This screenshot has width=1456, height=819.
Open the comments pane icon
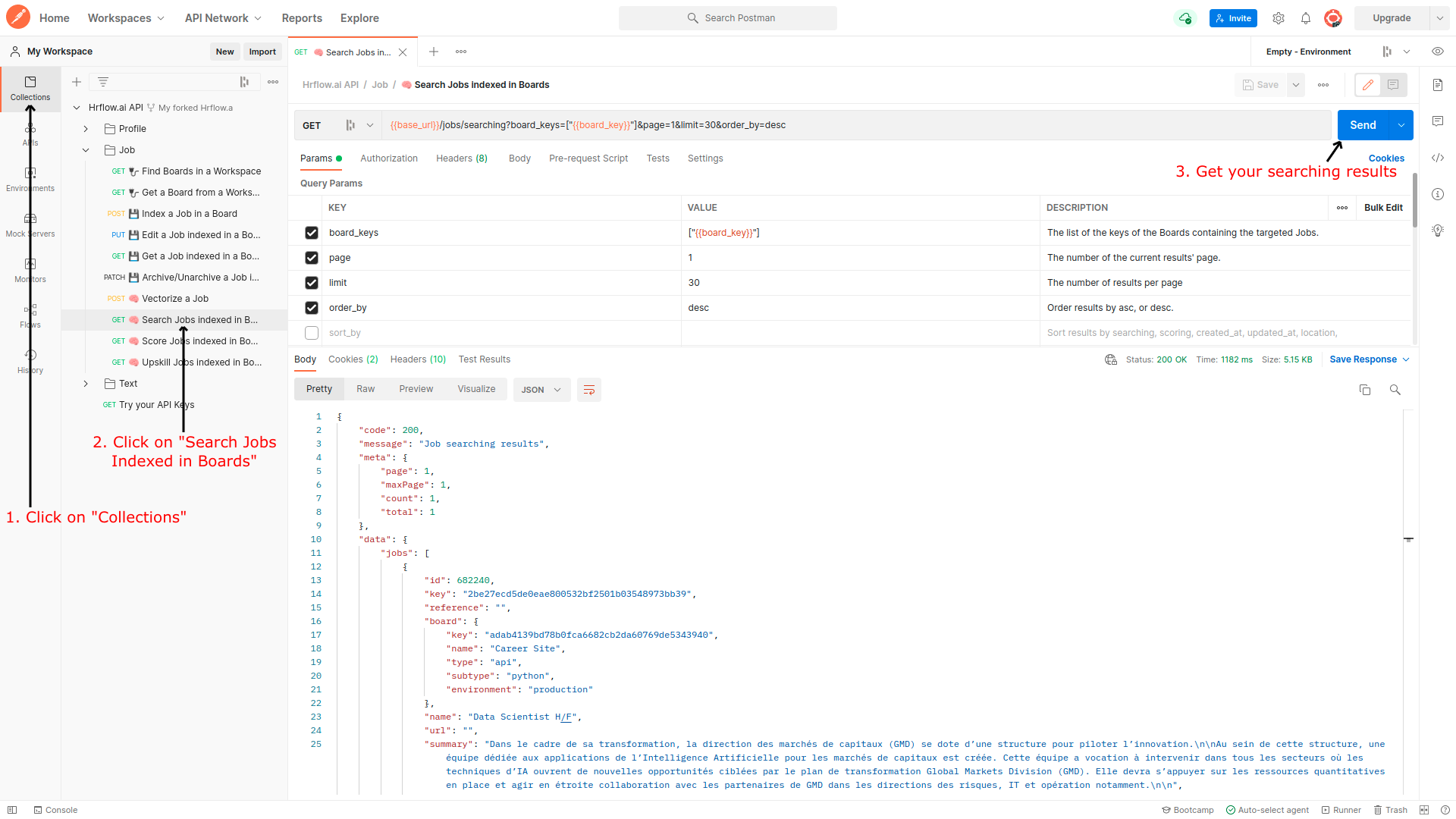1438,121
